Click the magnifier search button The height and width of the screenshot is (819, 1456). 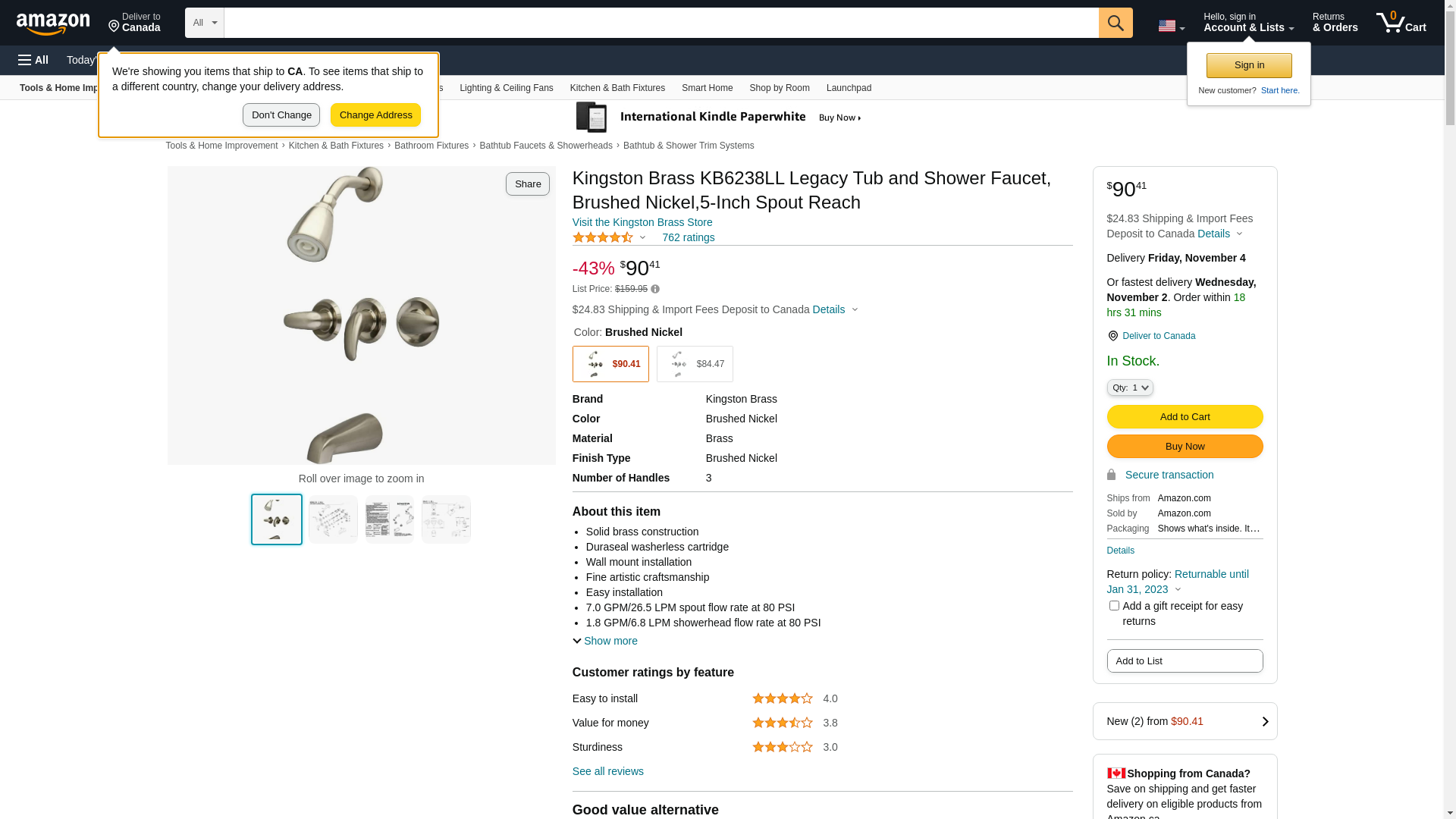[x=1116, y=23]
